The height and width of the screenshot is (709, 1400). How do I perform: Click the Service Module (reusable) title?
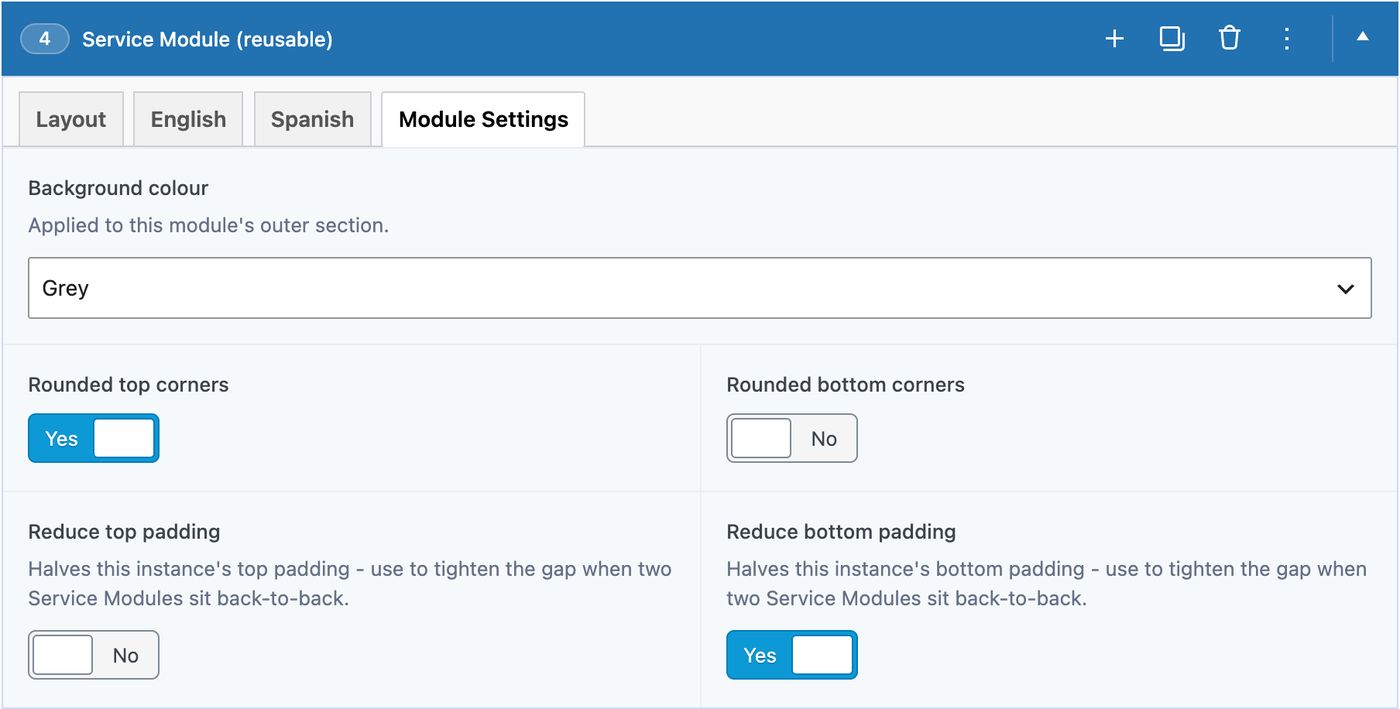[x=207, y=39]
